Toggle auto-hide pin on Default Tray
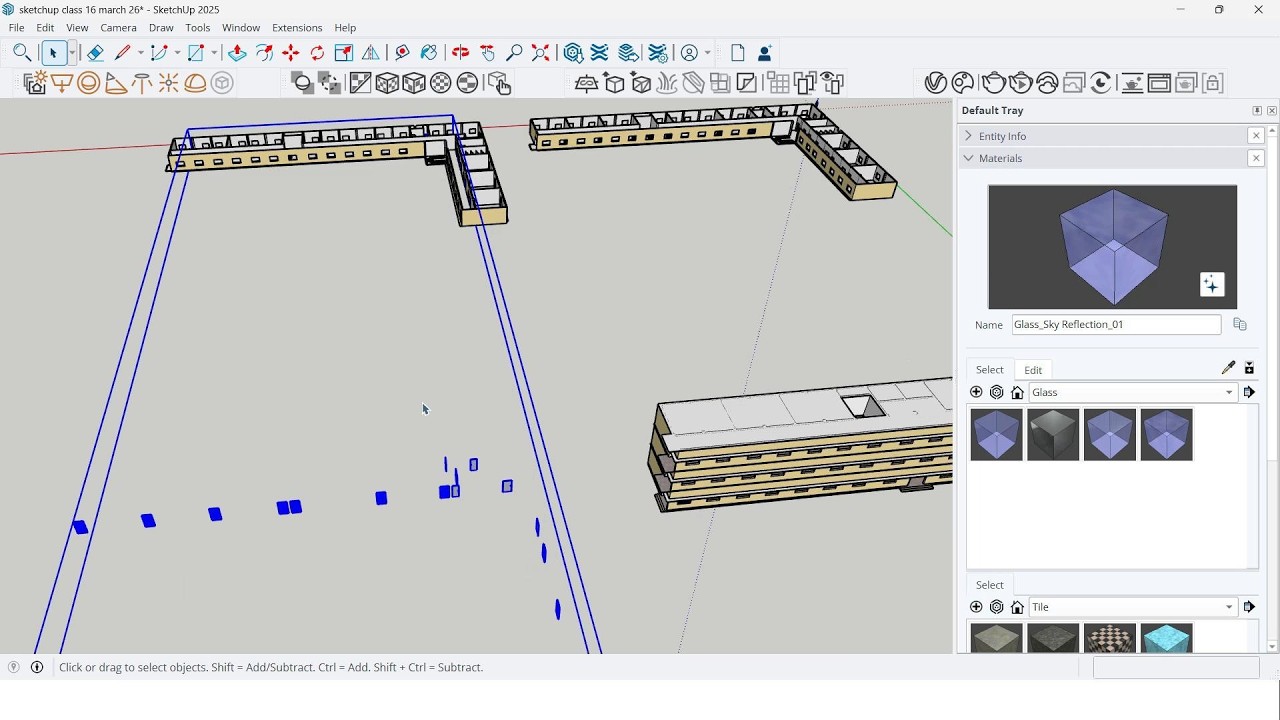Image resolution: width=1280 pixels, height=720 pixels. coord(1257,111)
